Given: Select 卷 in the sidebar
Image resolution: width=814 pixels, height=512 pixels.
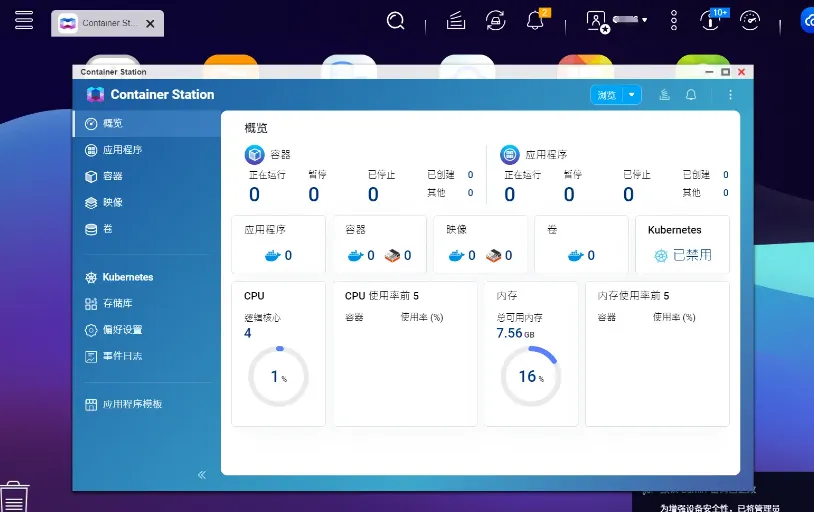Looking at the screenshot, I should point(147,229).
